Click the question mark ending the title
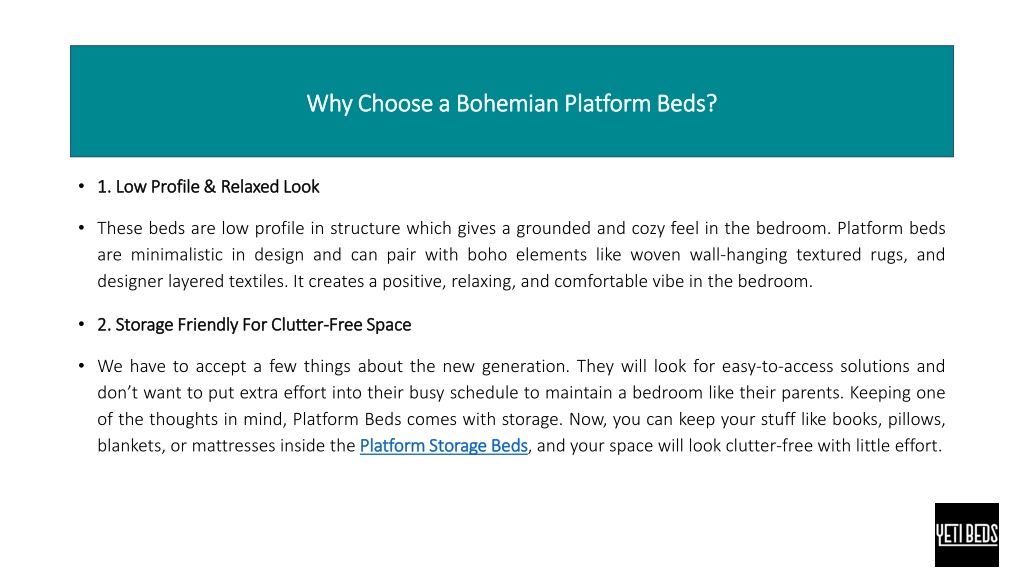The image size is (1024, 576). click(x=711, y=103)
